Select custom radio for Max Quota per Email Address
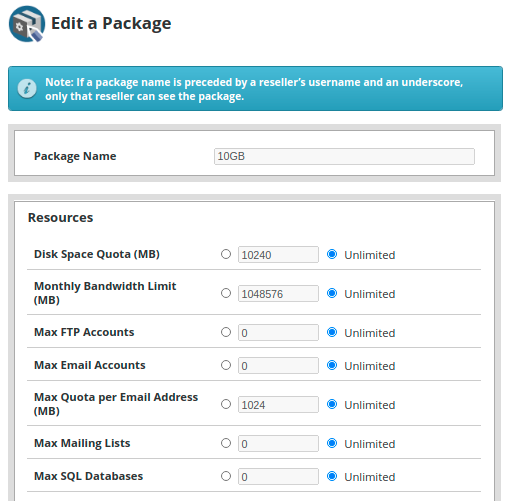Screen dimensions: 523x501 [x=226, y=404]
